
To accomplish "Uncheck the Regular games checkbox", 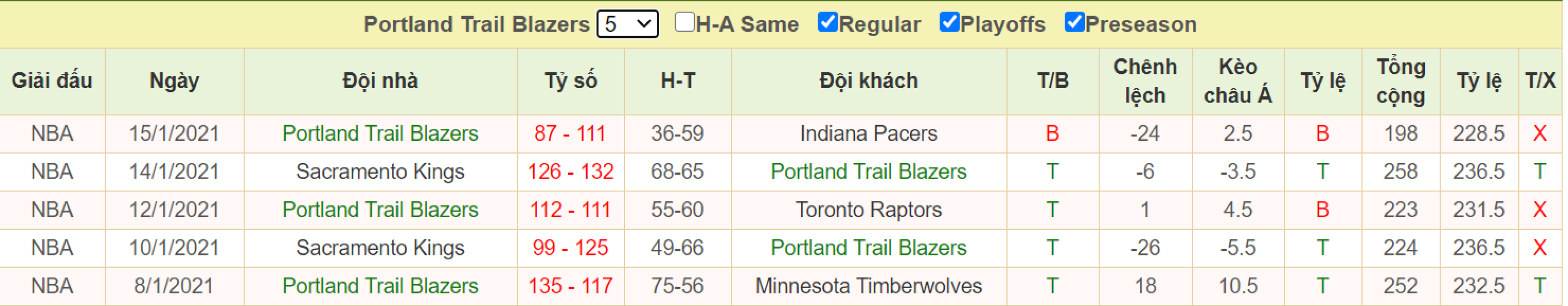I will (828, 22).
